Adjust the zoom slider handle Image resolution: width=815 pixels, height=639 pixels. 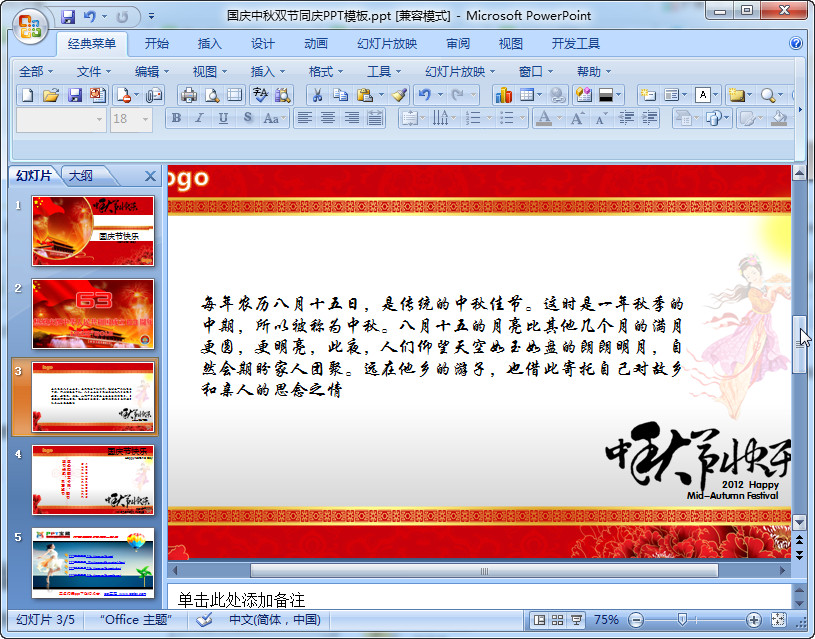[682, 619]
